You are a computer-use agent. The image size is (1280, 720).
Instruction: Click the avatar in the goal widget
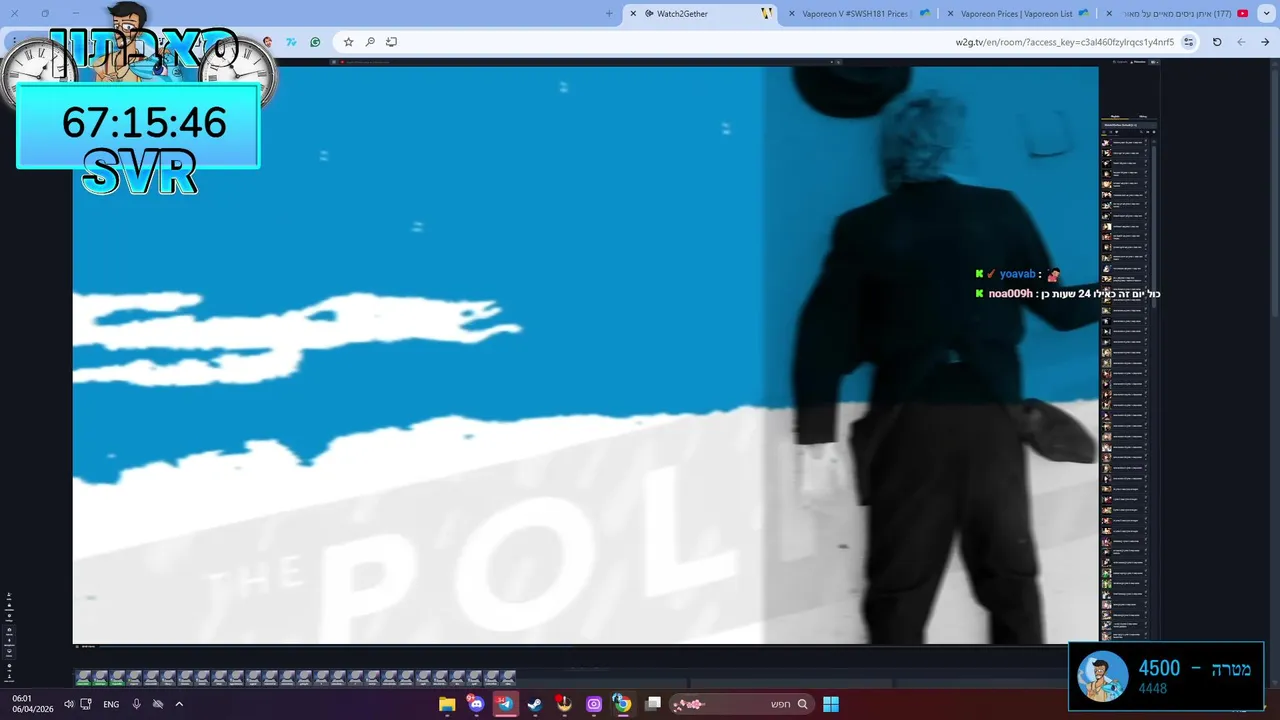(x=1102, y=676)
